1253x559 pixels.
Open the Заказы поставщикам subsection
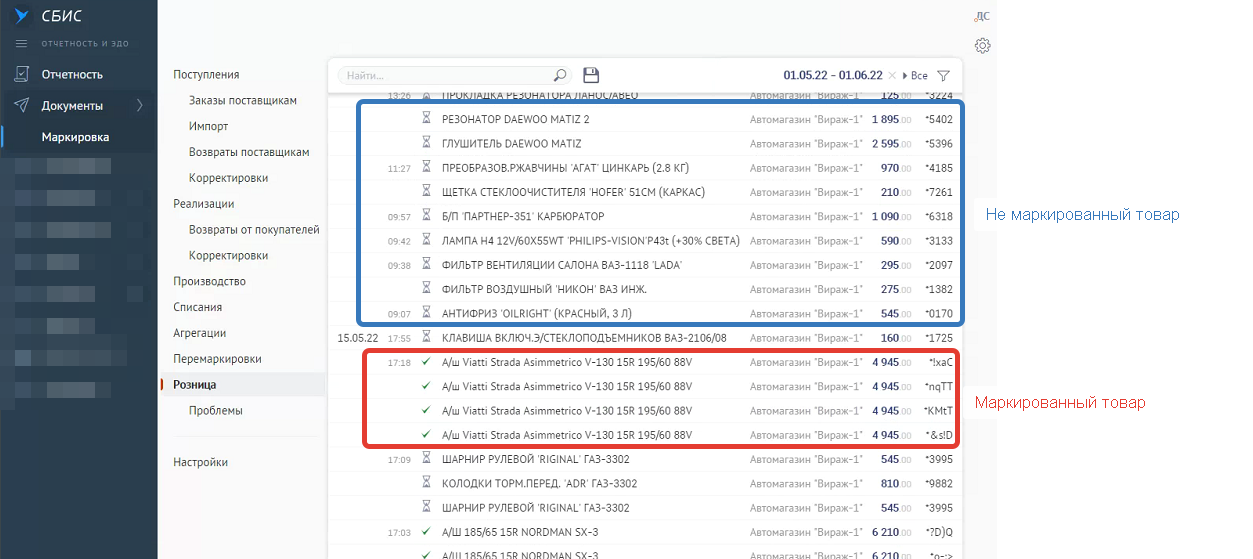[x=242, y=101]
